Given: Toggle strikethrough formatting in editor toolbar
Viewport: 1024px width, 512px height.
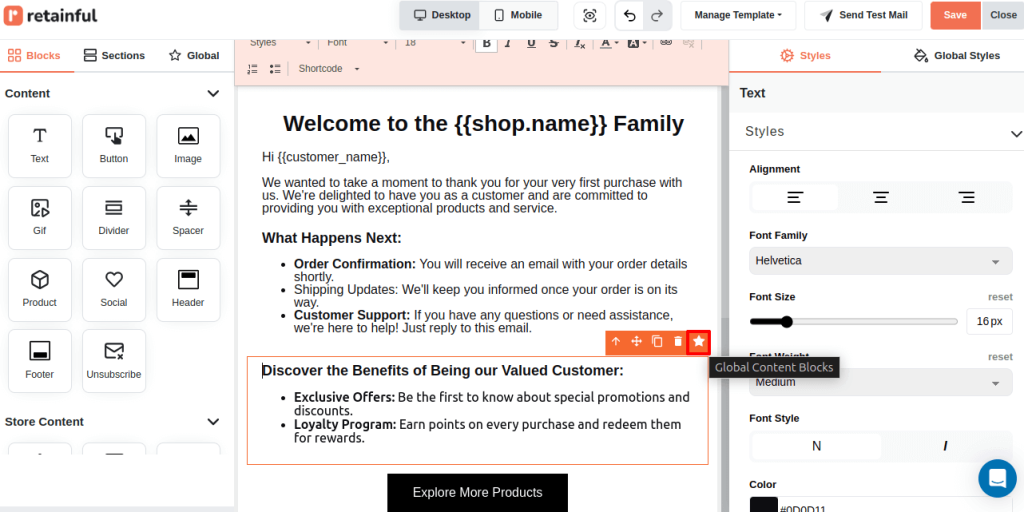Looking at the screenshot, I should [x=554, y=42].
